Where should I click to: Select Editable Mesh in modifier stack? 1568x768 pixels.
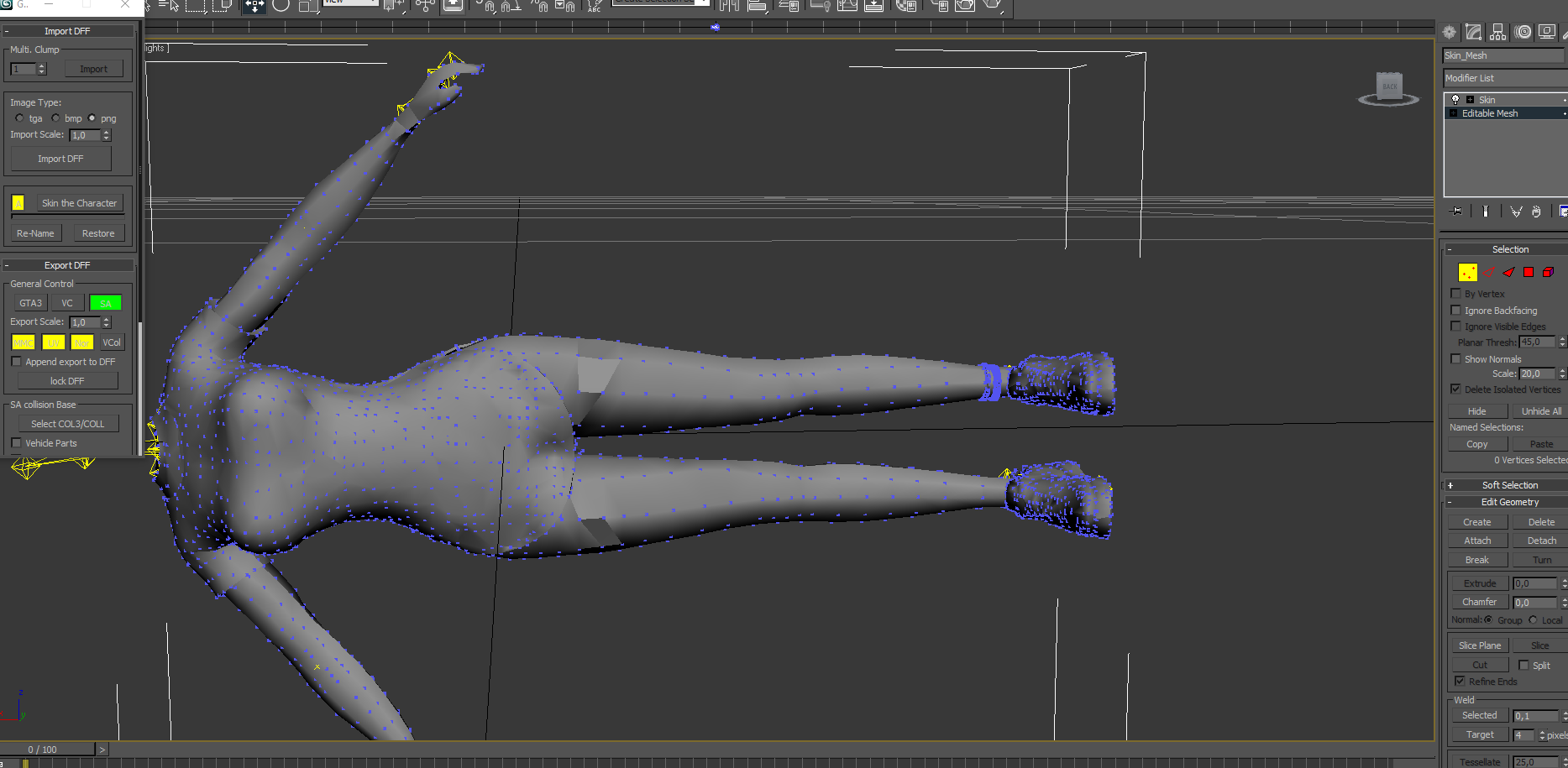[1489, 113]
